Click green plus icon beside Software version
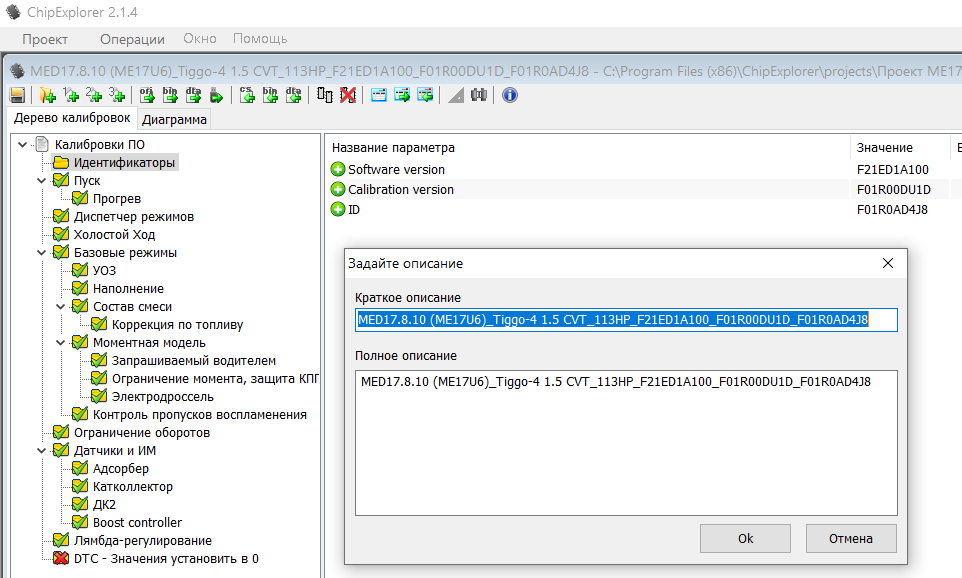Viewport: 962px width, 578px height. pos(338,170)
